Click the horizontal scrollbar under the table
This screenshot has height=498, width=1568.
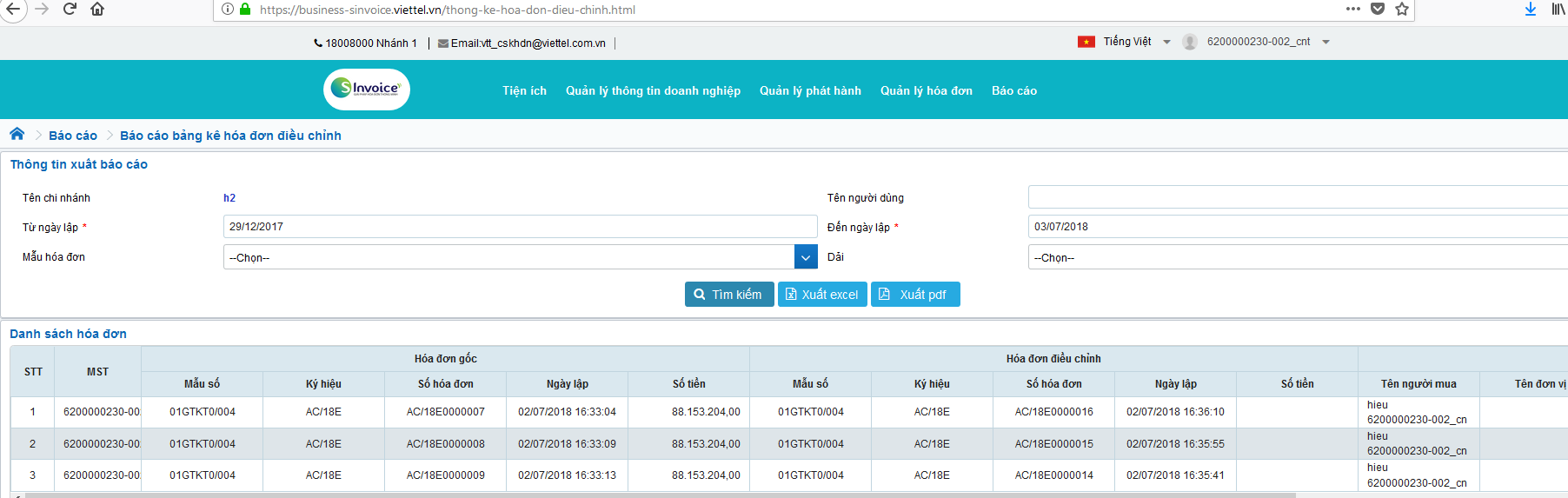click(661, 495)
